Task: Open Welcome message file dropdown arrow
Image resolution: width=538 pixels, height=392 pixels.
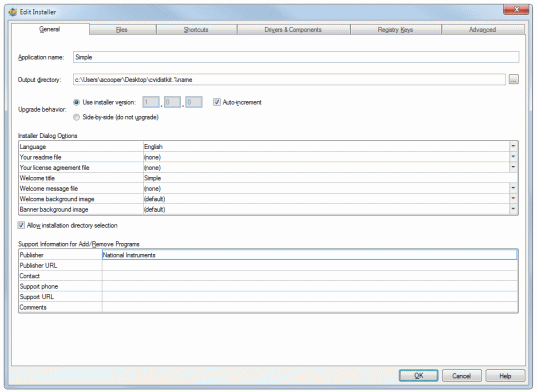Action: pos(513,188)
